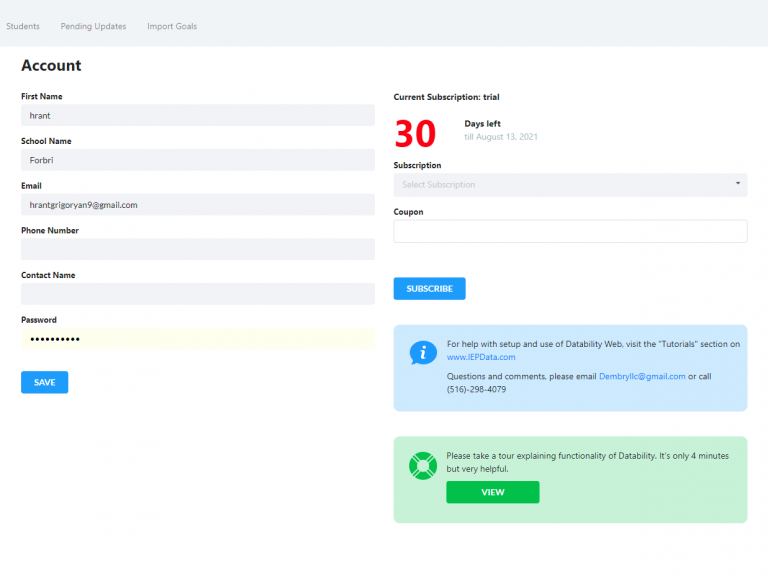Switch to Import Goals tab
This screenshot has height=576, width=768.
tap(172, 26)
